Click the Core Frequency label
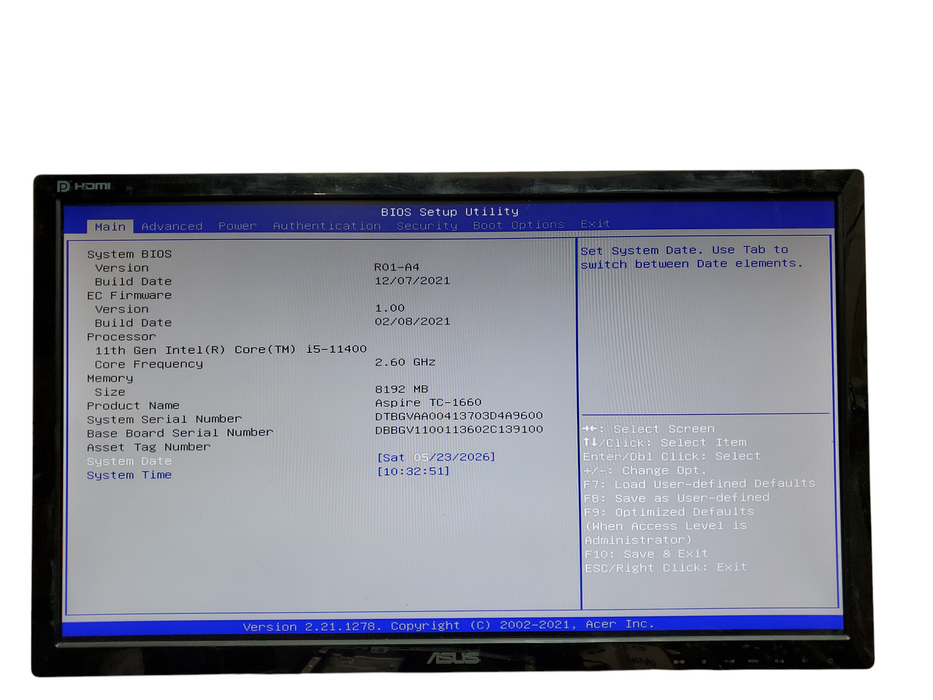The height and width of the screenshot is (700, 933). [149, 364]
